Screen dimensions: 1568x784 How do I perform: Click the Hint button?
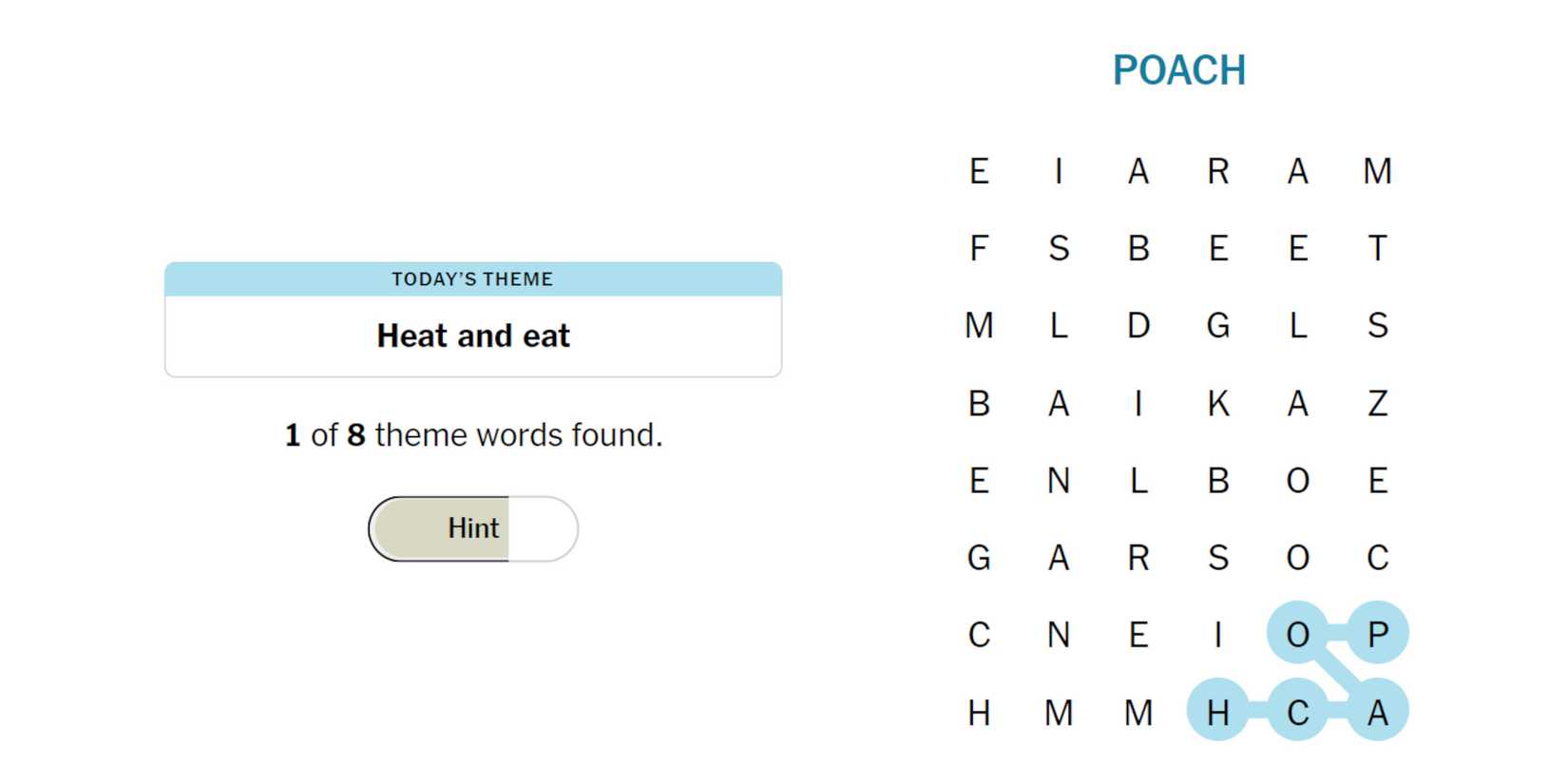coord(473,528)
